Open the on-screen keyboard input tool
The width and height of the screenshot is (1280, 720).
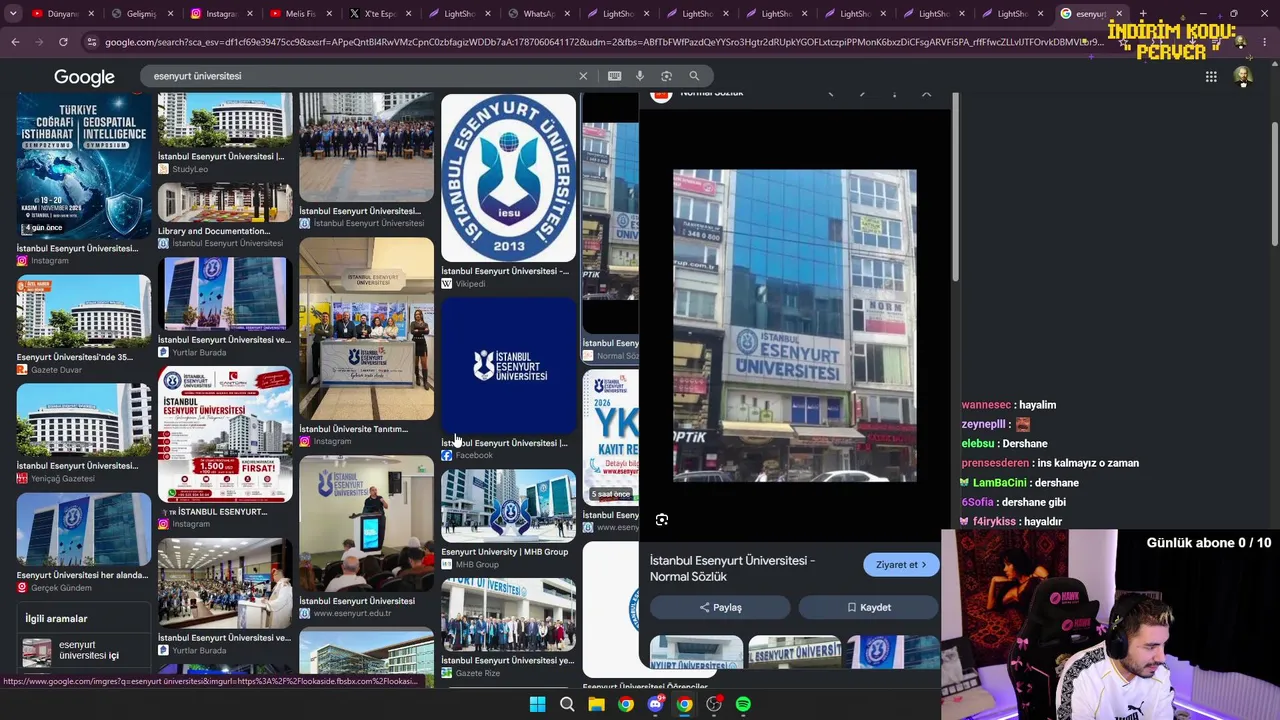click(614, 76)
